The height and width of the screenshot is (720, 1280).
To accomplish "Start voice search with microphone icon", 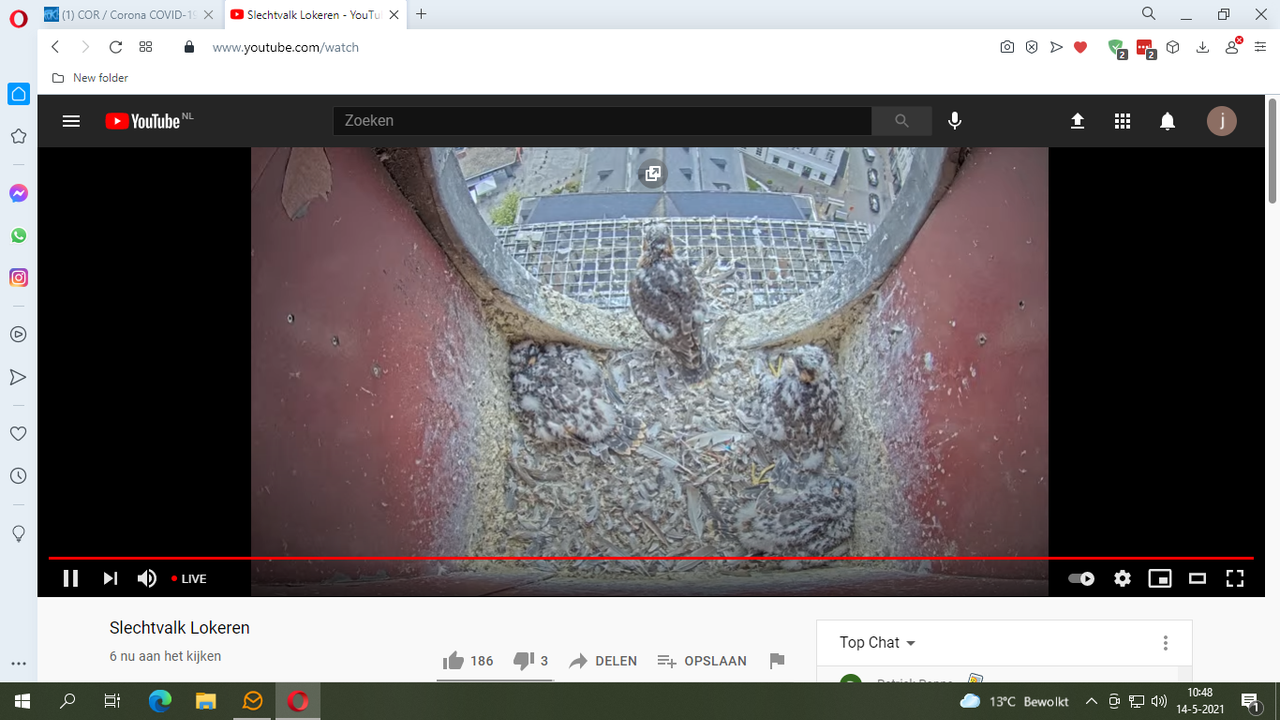I will point(955,121).
